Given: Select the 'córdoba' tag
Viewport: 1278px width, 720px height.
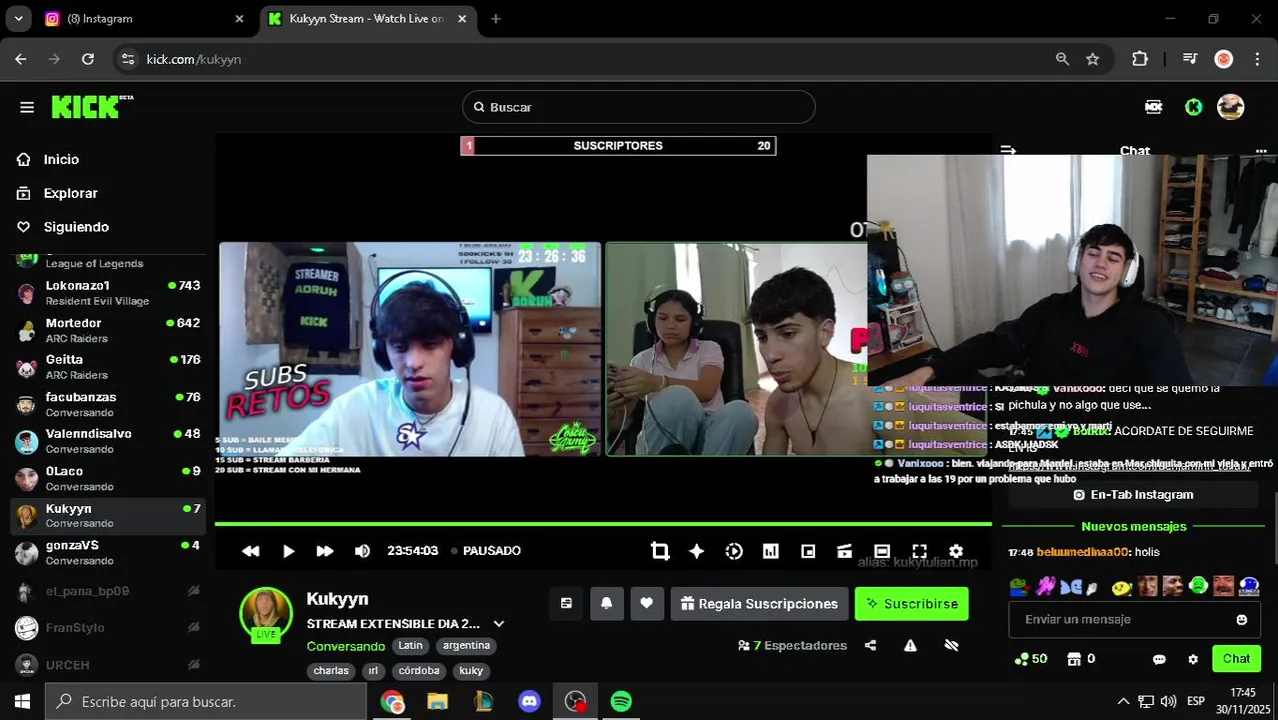Looking at the screenshot, I should tap(419, 671).
